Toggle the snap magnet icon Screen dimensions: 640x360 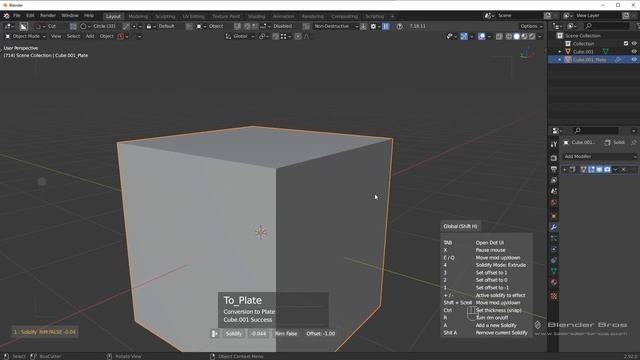click(276, 36)
